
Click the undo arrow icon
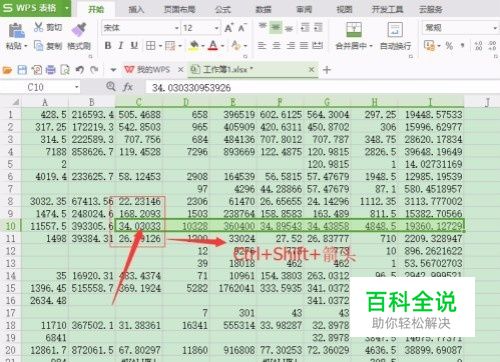coord(79,70)
